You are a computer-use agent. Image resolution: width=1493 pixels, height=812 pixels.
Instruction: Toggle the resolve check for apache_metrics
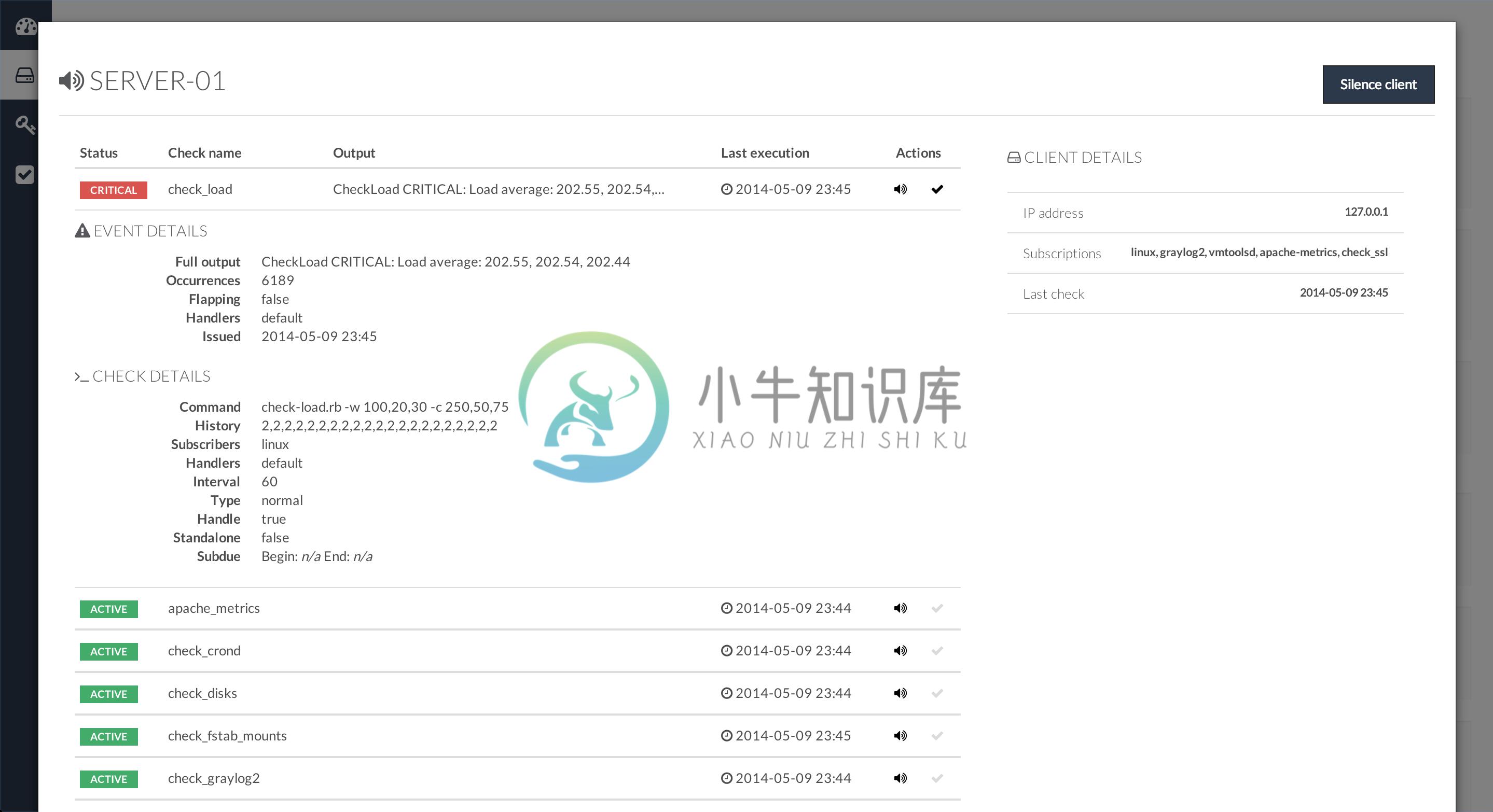tap(934, 607)
